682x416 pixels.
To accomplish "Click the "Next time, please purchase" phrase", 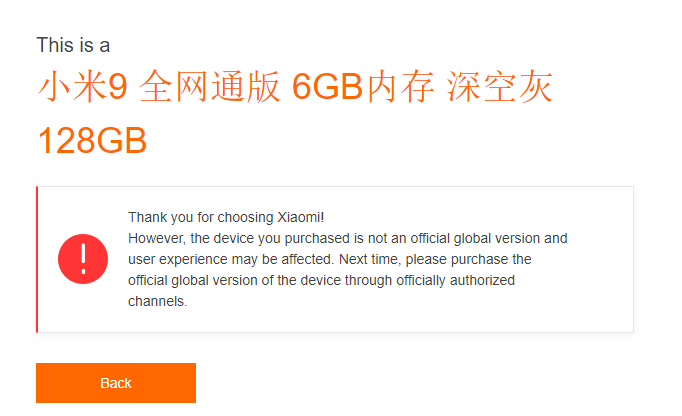I will [420, 259].
